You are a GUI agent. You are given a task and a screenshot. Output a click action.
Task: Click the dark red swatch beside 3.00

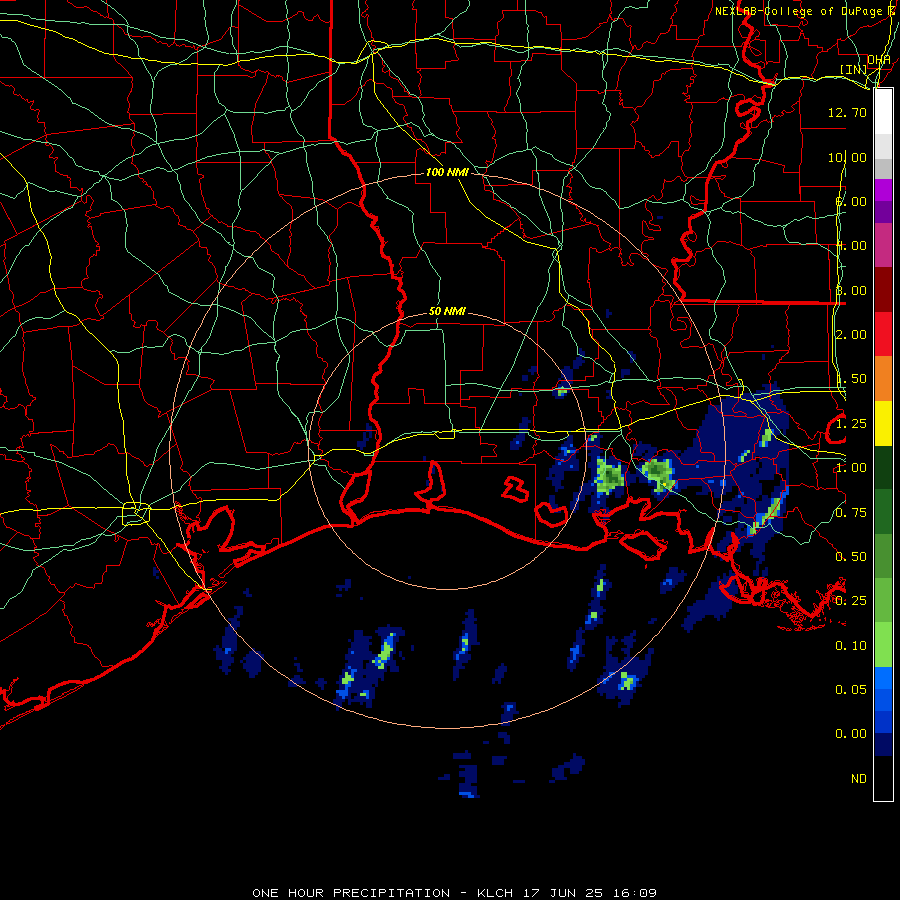pyautogui.click(x=883, y=290)
